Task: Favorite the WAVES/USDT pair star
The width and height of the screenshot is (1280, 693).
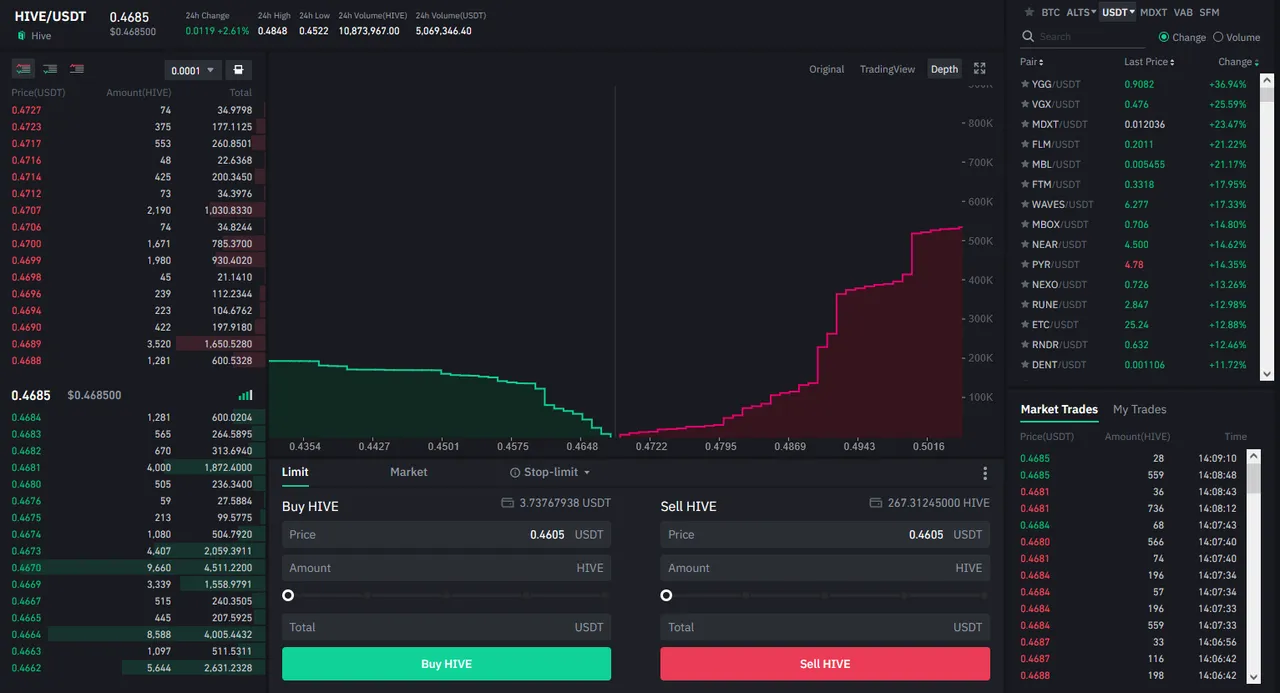Action: pyautogui.click(x=1025, y=204)
